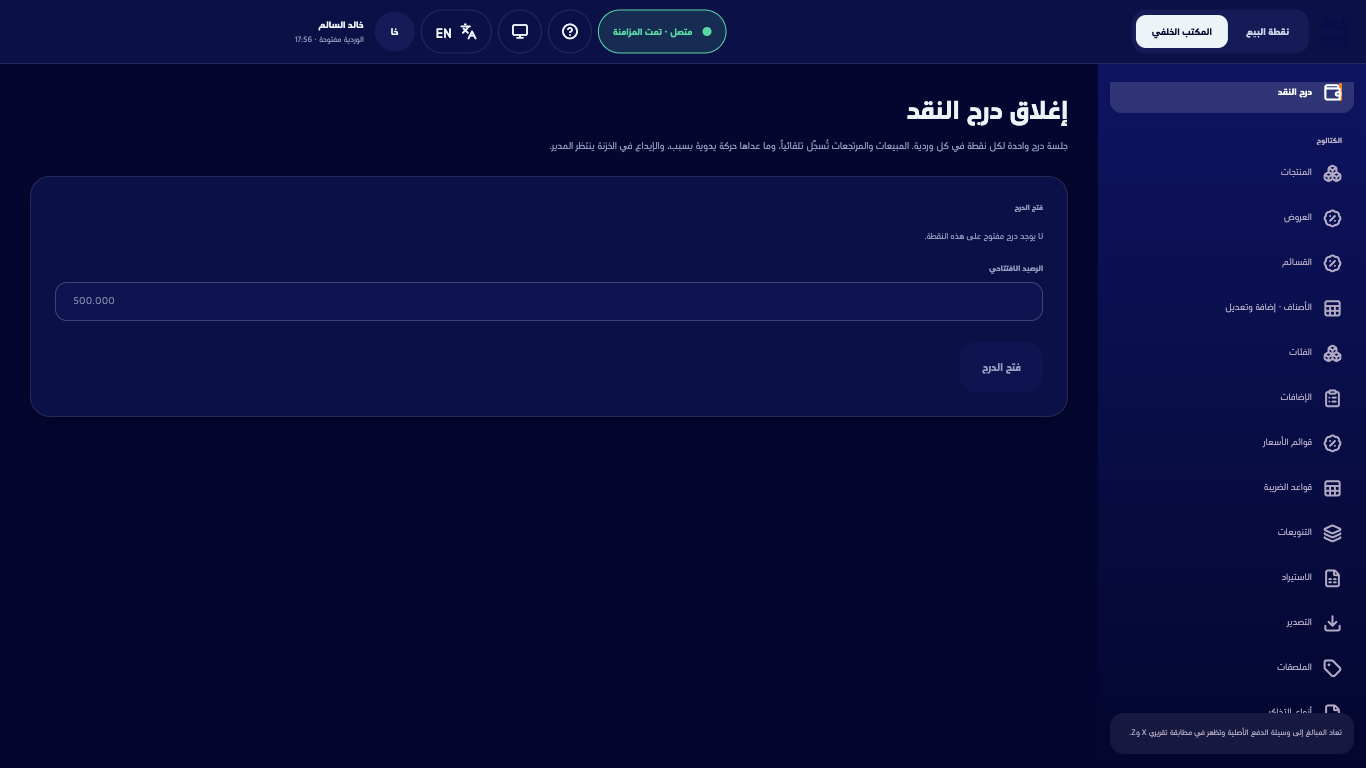This screenshot has height=768, width=1366.
Task: Click the إغلاق درج النقد page heading
Action: tap(987, 113)
